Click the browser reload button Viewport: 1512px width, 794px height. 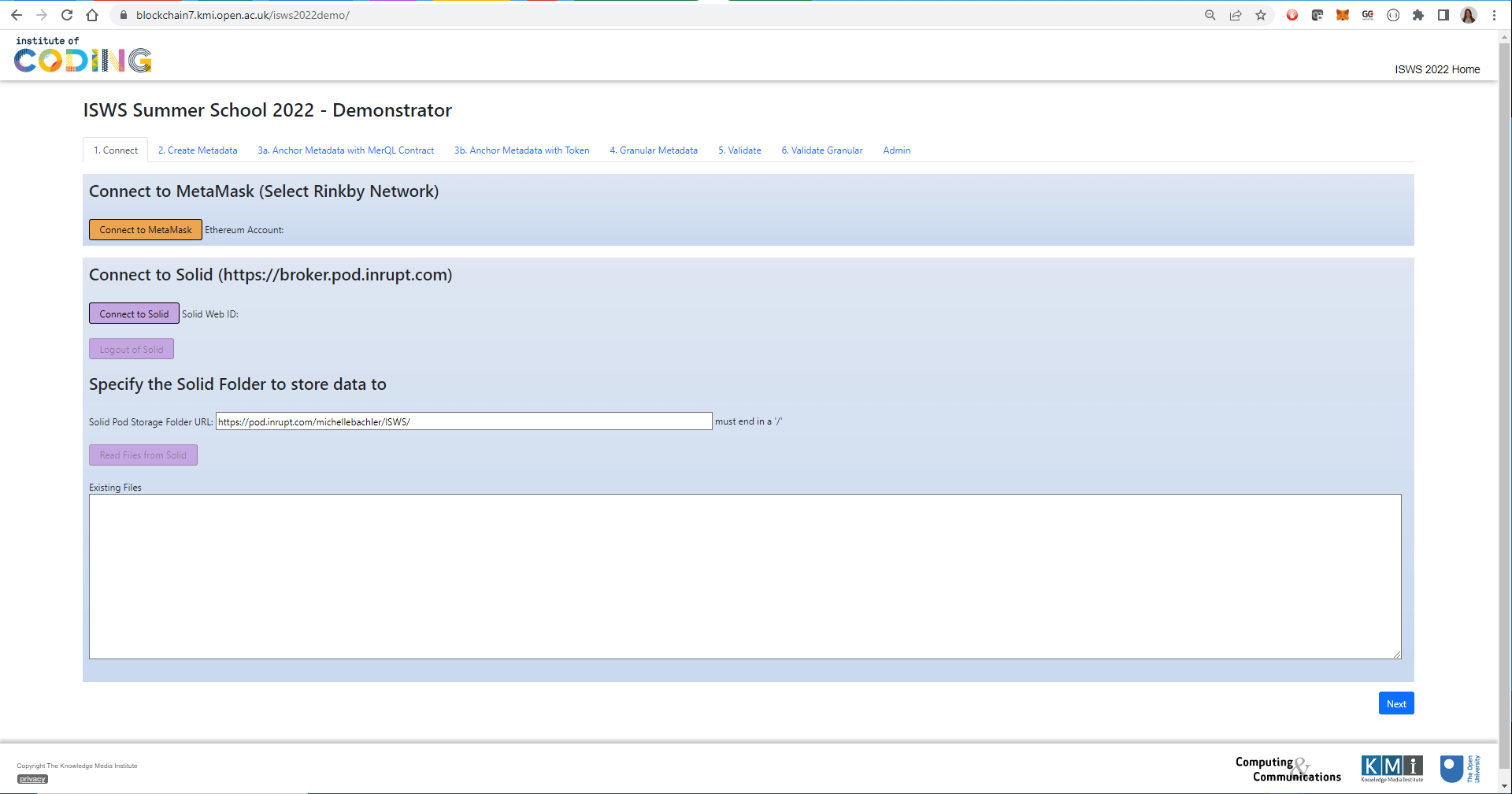67,15
